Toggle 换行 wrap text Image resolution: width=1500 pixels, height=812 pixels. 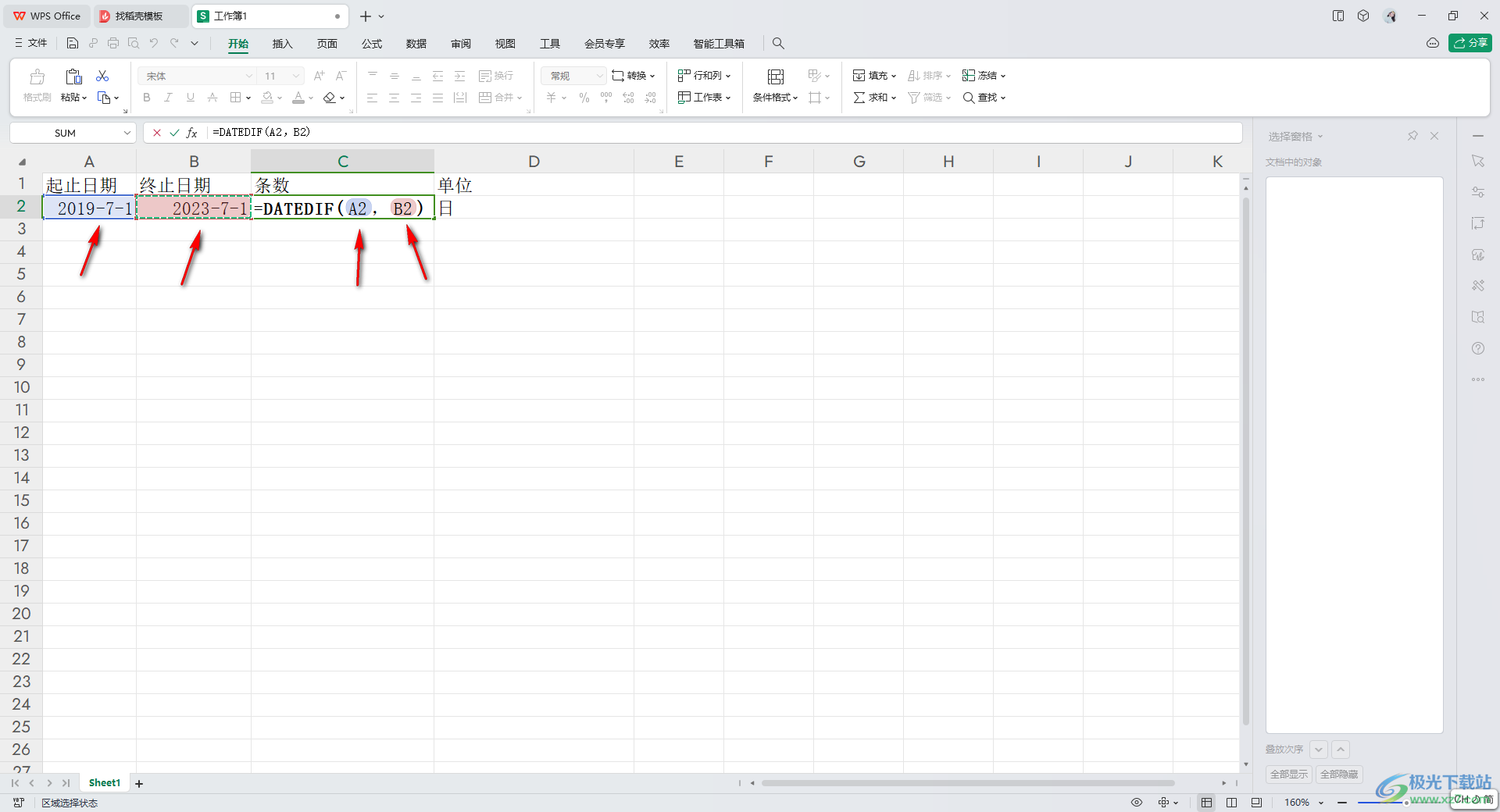496,76
